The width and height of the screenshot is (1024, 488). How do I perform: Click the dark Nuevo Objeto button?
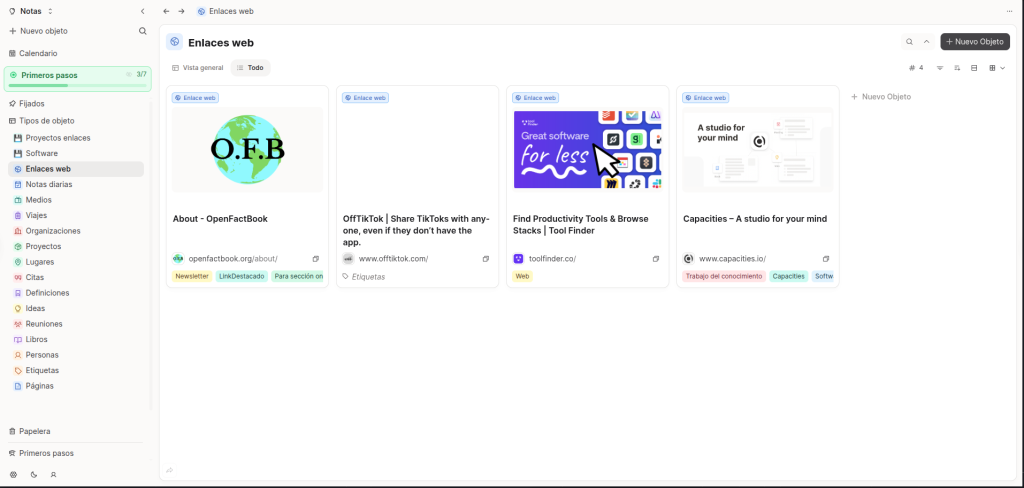975,42
